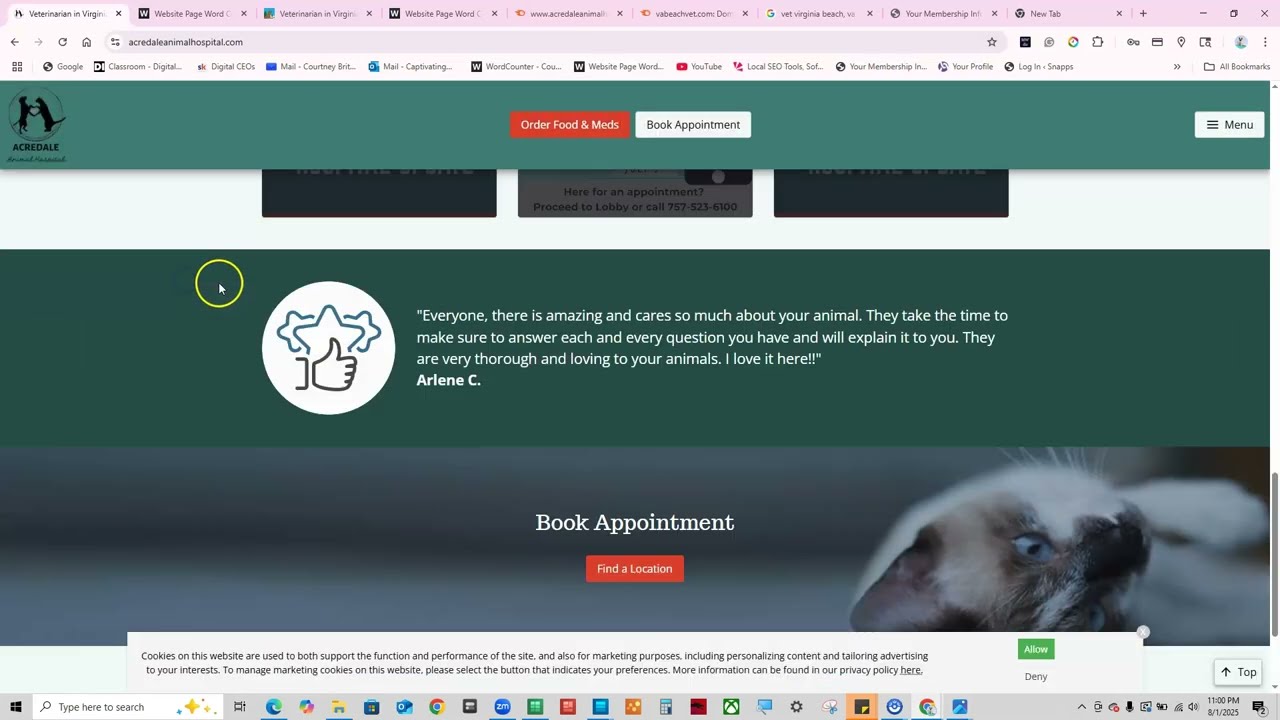Open Zoom from the taskbar
This screenshot has height=720, width=1280.
[502, 707]
